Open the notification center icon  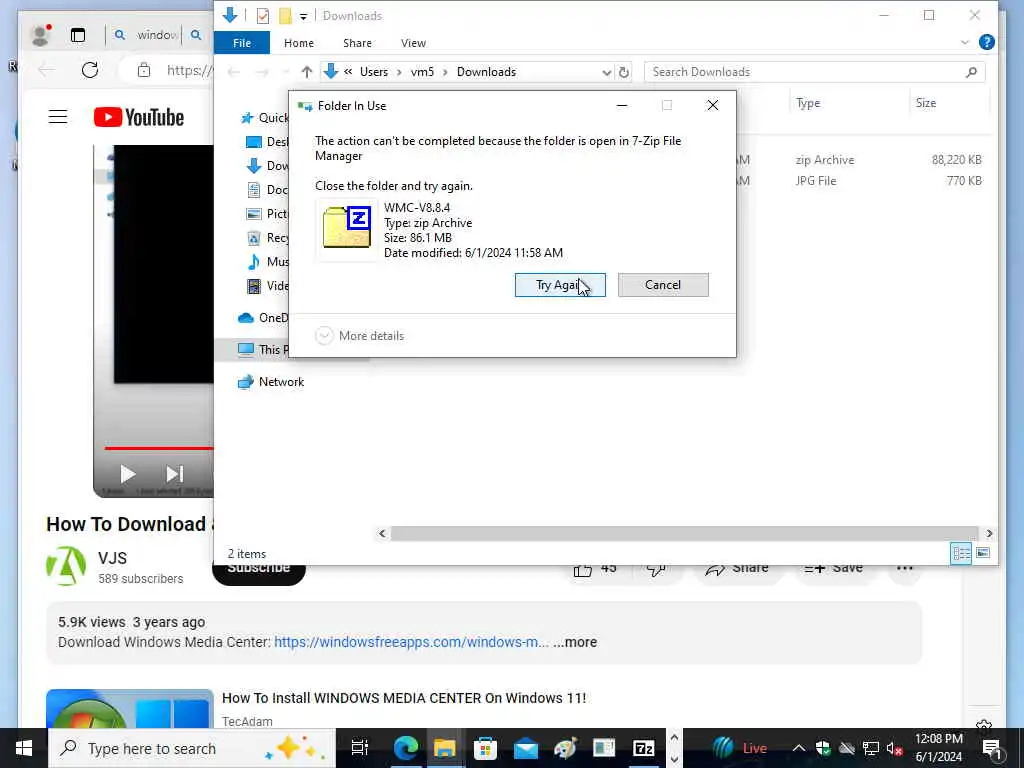(992, 748)
